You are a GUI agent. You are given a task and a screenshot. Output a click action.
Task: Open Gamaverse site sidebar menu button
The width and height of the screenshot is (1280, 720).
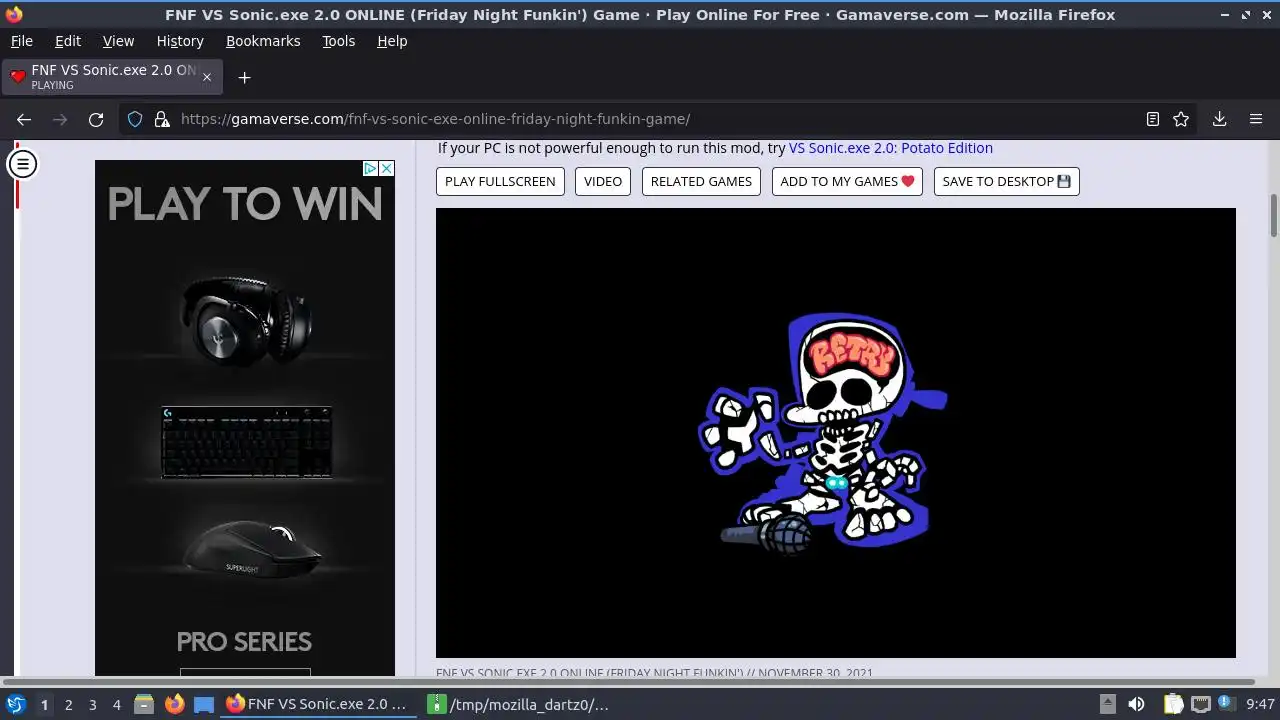pos(22,163)
